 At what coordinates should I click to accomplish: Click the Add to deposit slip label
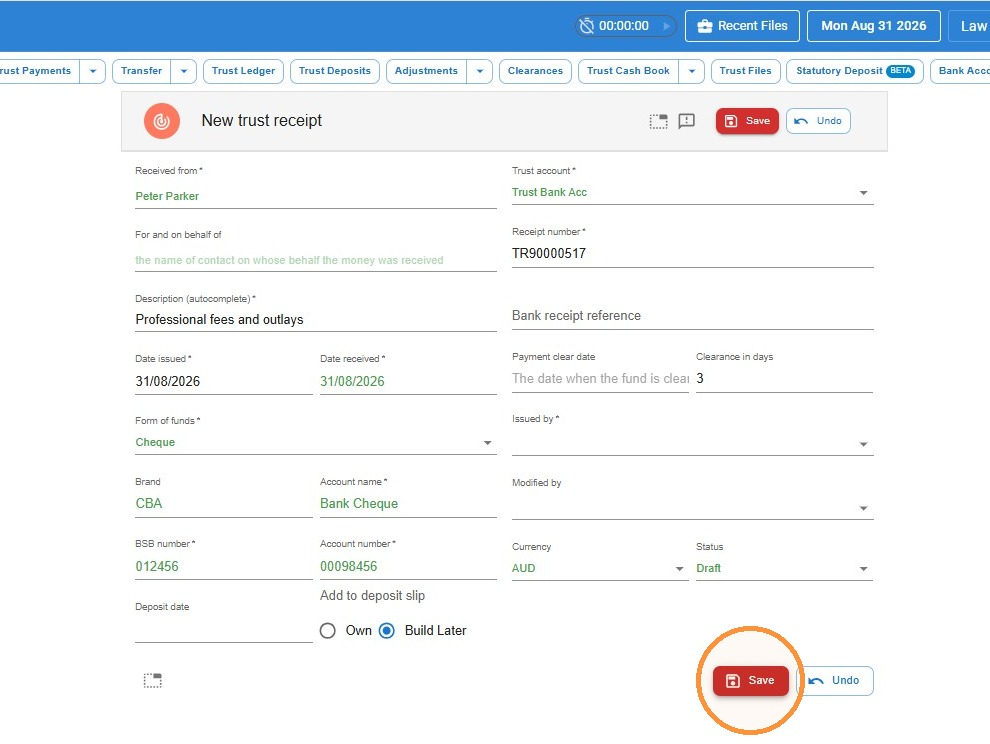click(x=372, y=595)
